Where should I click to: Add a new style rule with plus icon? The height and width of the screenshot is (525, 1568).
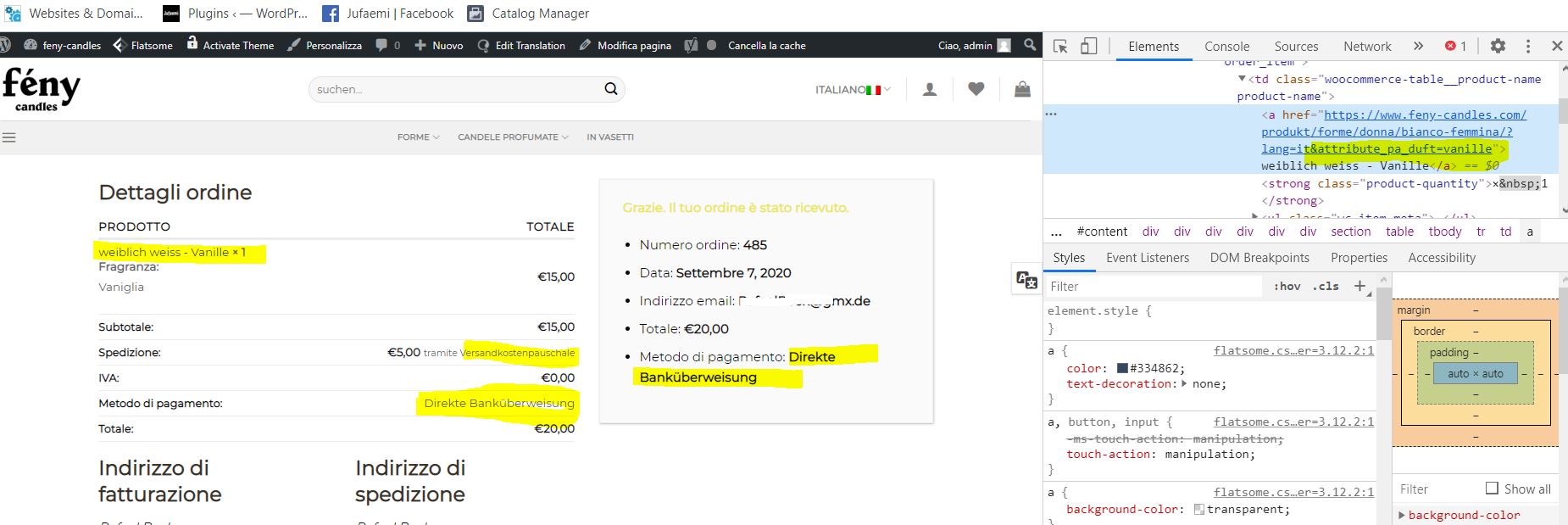pos(1359,287)
